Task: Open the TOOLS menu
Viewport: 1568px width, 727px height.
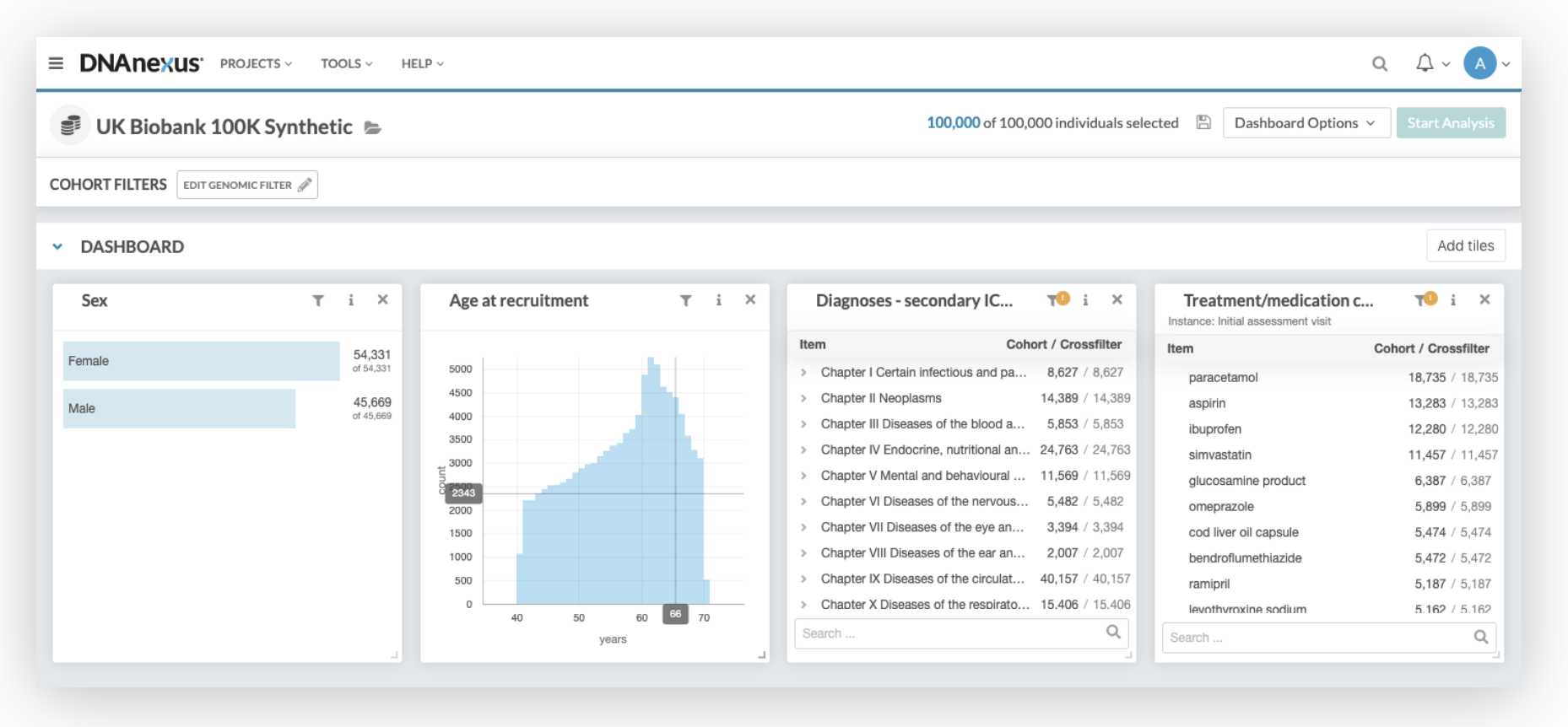Action: pyautogui.click(x=346, y=63)
